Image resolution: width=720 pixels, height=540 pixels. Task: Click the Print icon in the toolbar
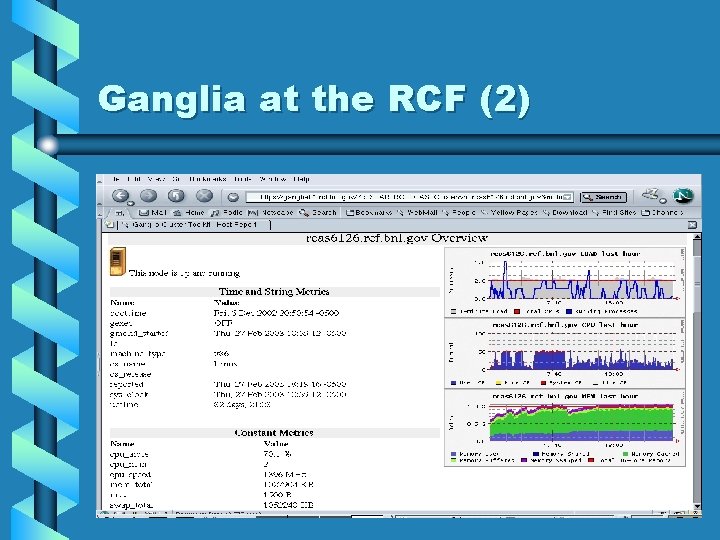[651, 195]
